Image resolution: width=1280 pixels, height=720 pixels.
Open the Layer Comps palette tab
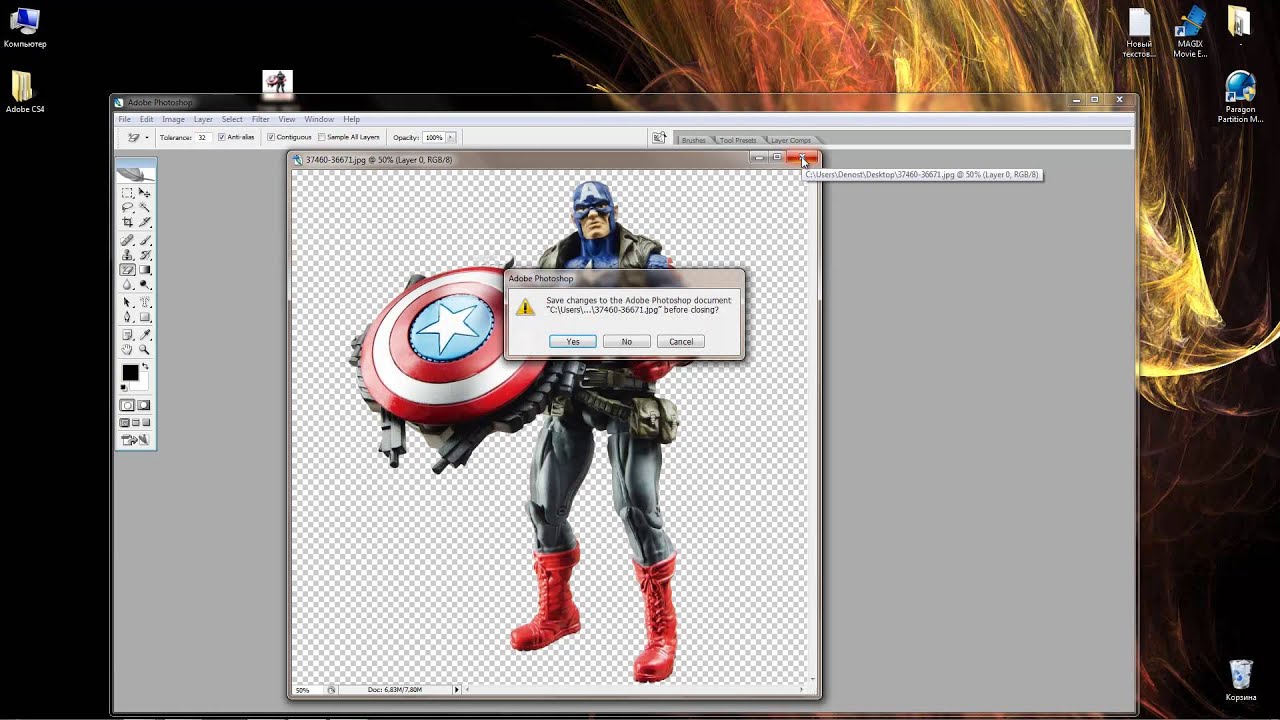tap(790, 140)
